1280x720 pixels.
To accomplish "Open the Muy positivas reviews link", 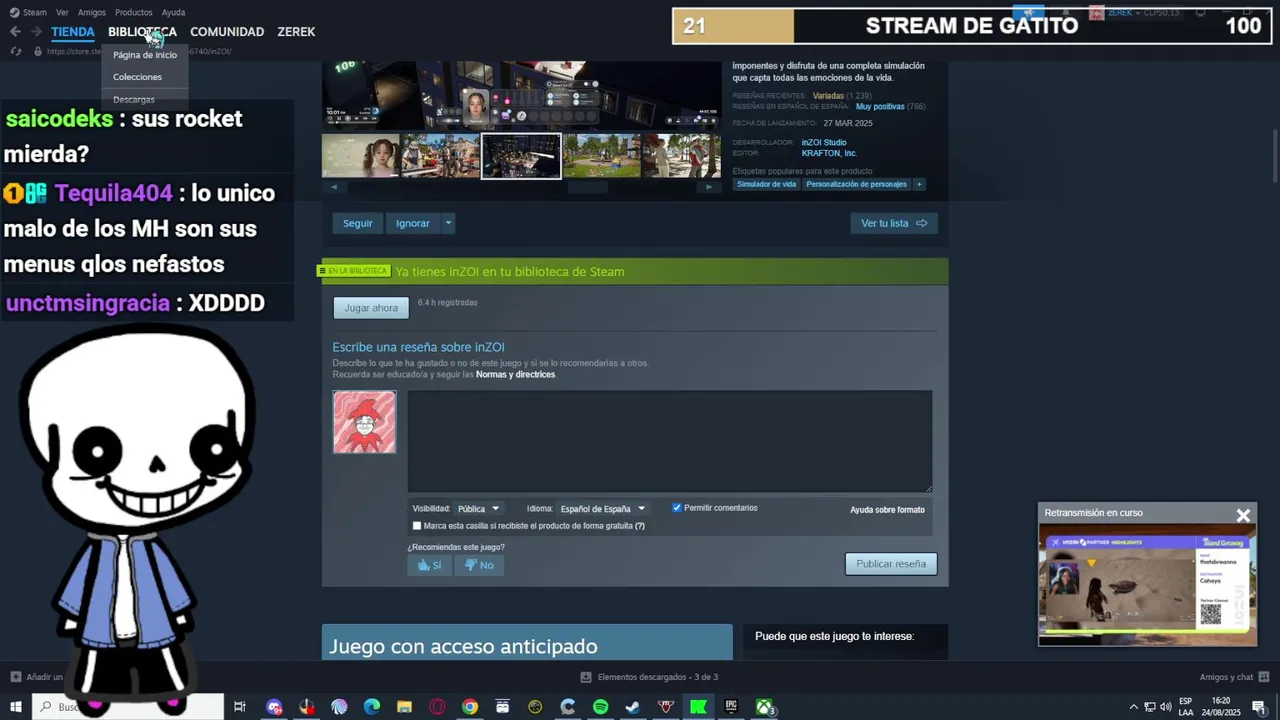I will click(x=880, y=107).
